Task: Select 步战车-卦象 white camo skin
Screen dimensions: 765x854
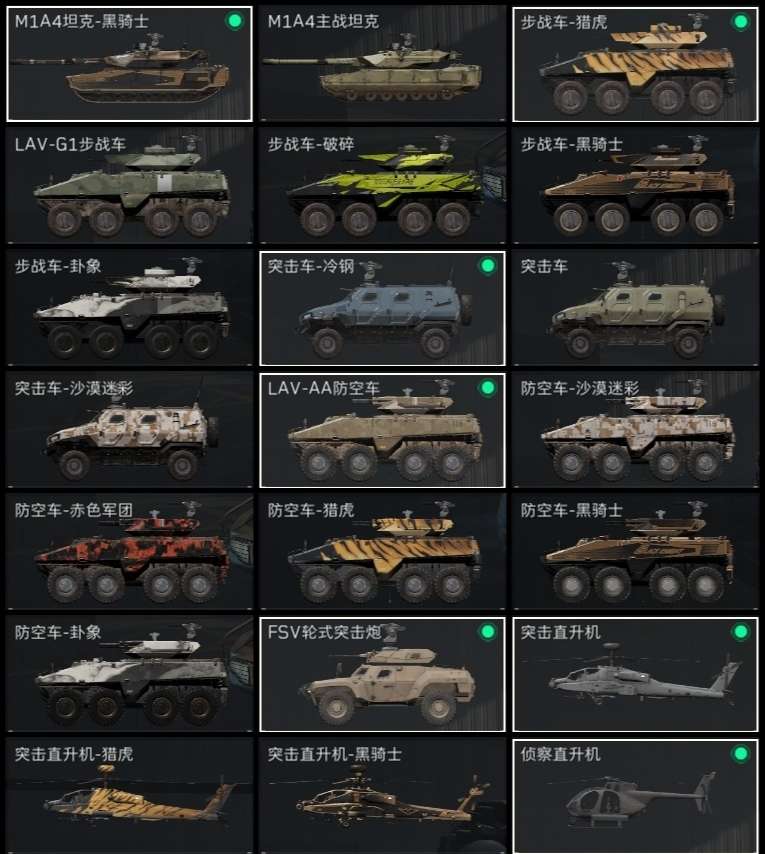Action: coord(130,308)
